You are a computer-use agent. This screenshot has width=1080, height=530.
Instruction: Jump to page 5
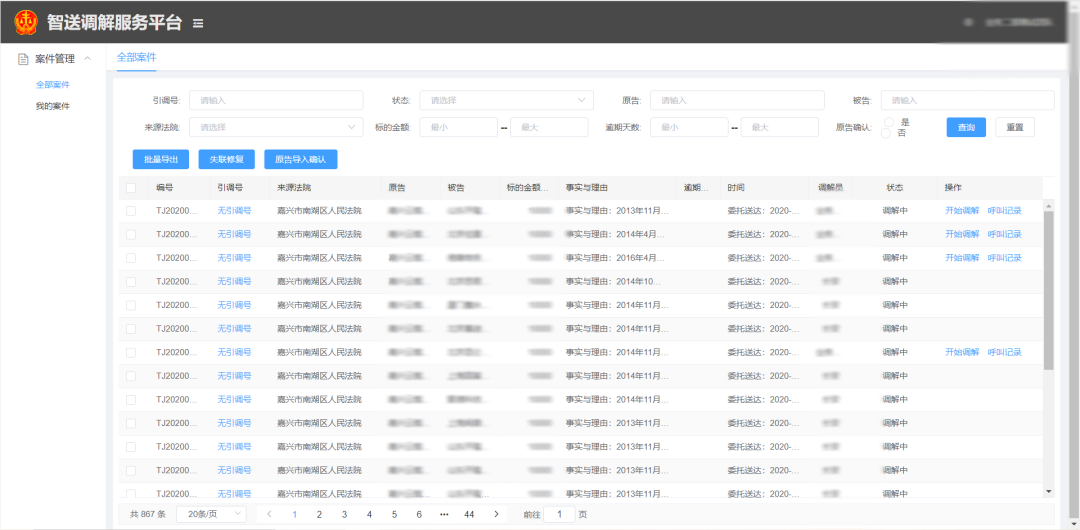[394, 514]
